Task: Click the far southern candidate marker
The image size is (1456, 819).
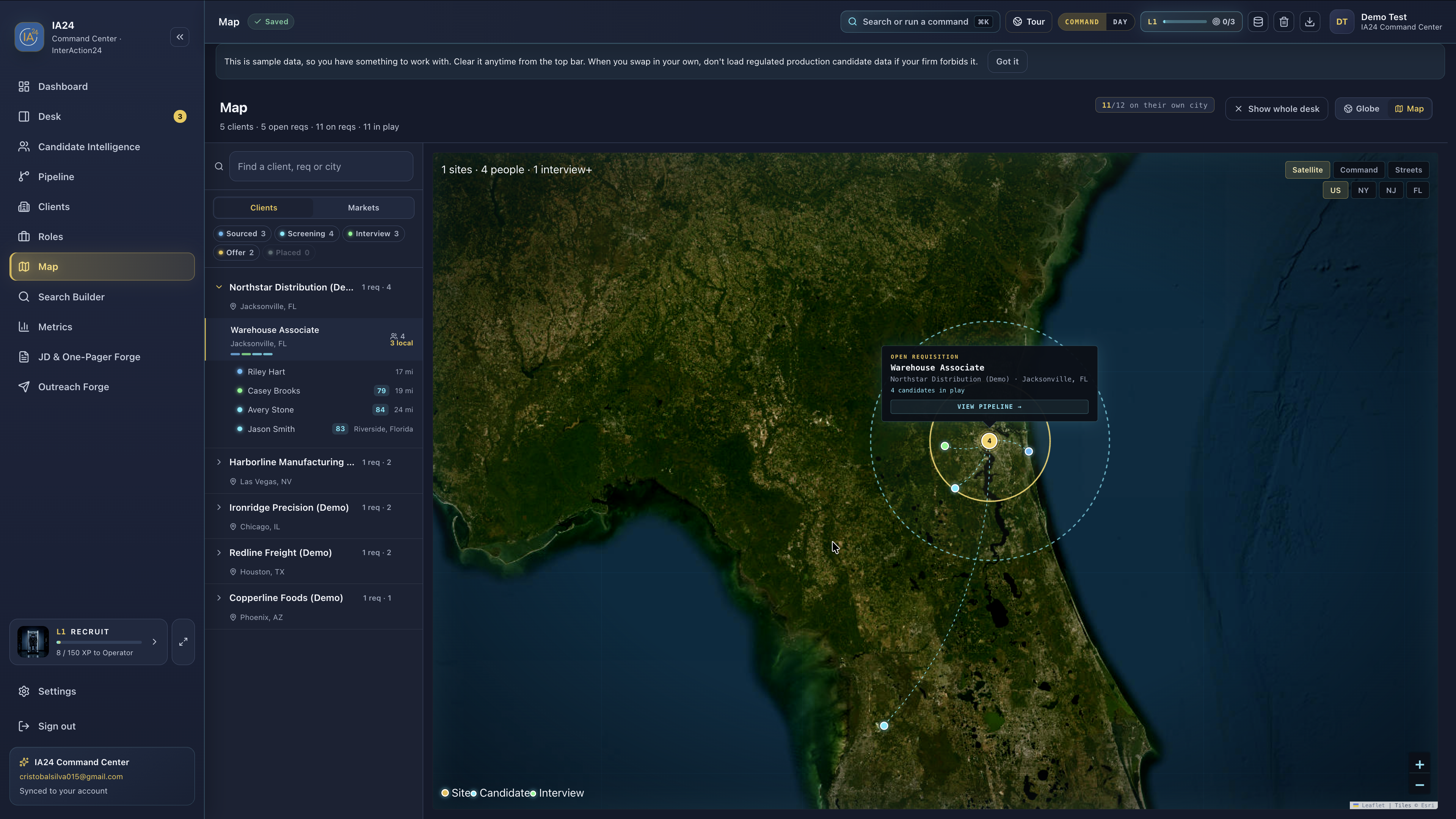Action: pyautogui.click(x=884, y=726)
